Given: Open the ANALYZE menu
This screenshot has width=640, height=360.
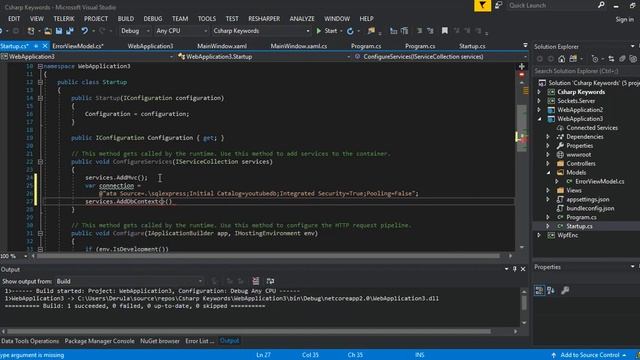Looking at the screenshot, I should pyautogui.click(x=302, y=19).
